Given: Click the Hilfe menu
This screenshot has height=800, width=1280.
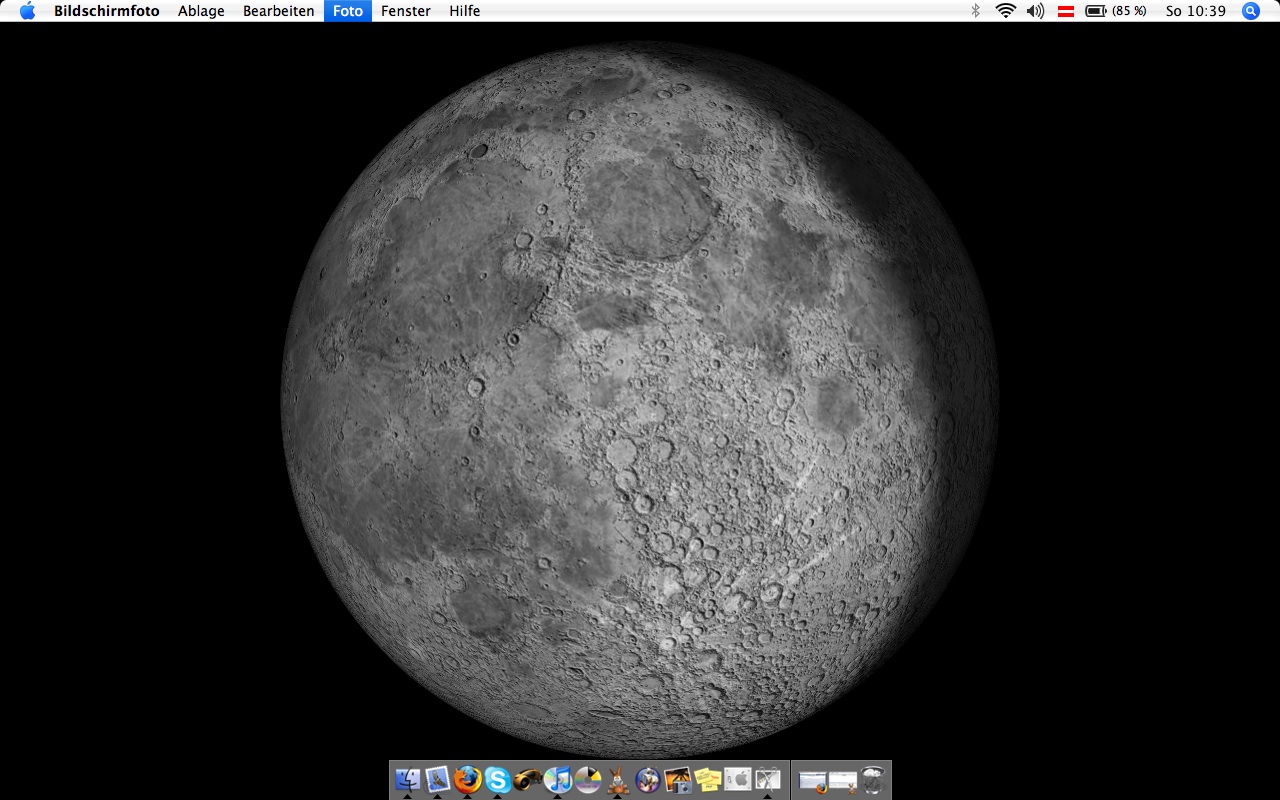Looking at the screenshot, I should tap(464, 11).
